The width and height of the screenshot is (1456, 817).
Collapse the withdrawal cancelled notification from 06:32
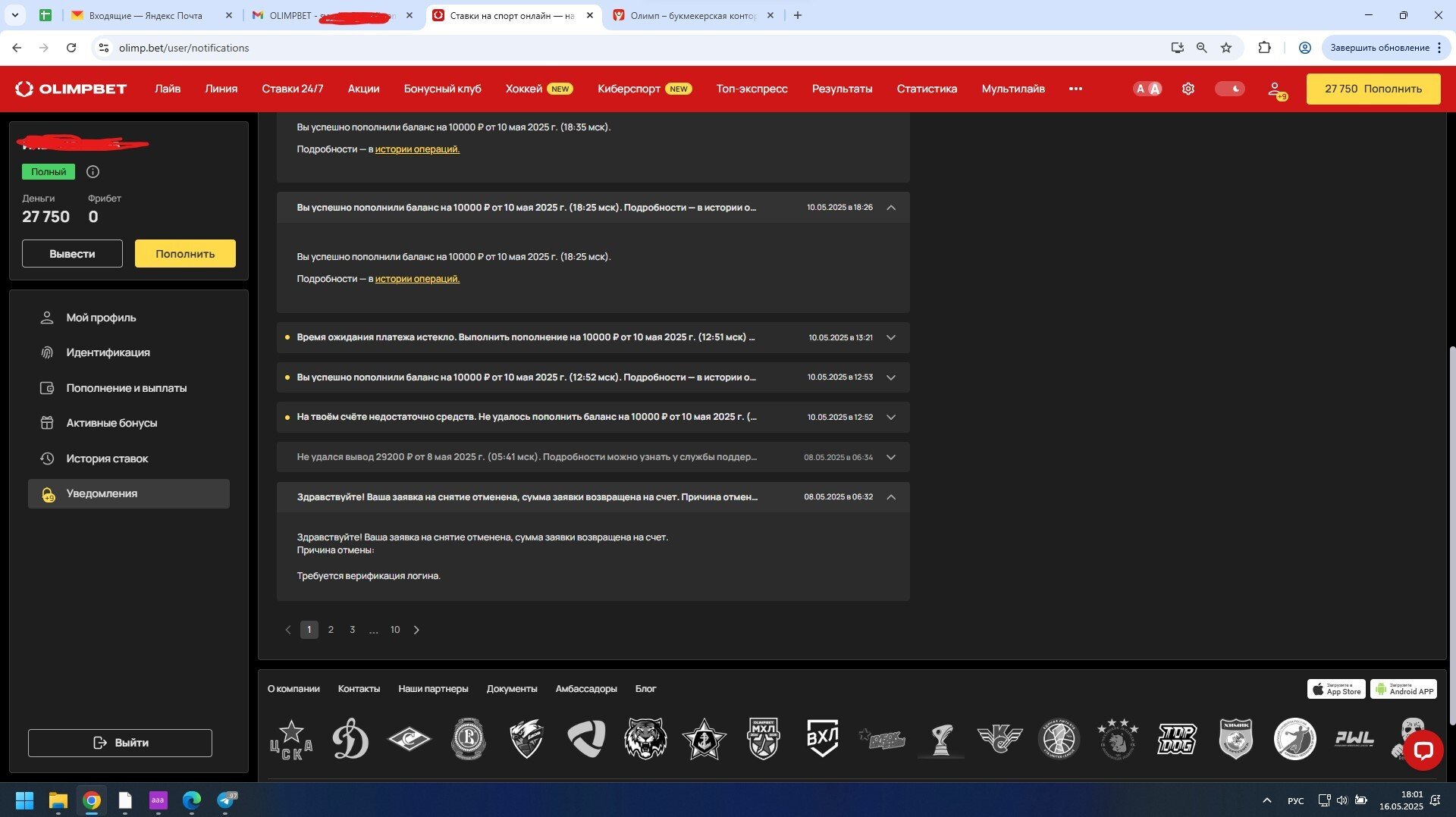891,497
